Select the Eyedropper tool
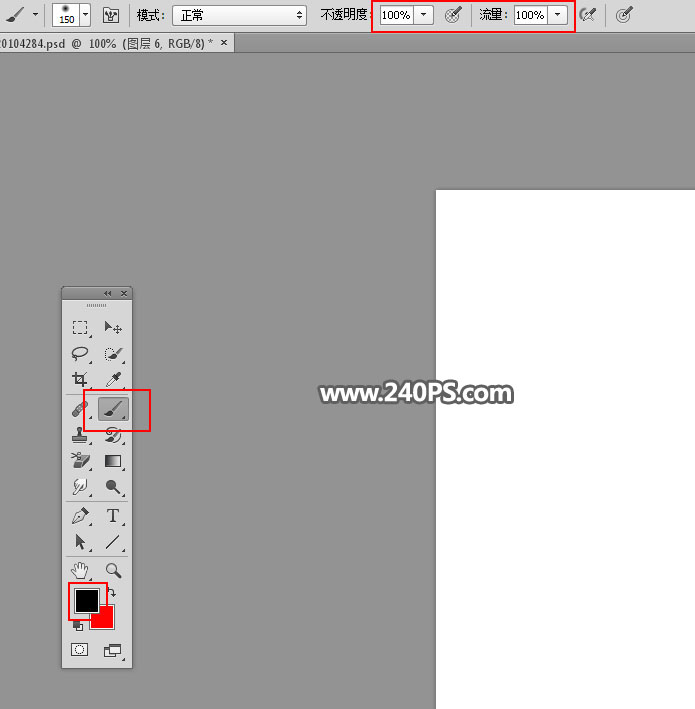 pos(113,379)
